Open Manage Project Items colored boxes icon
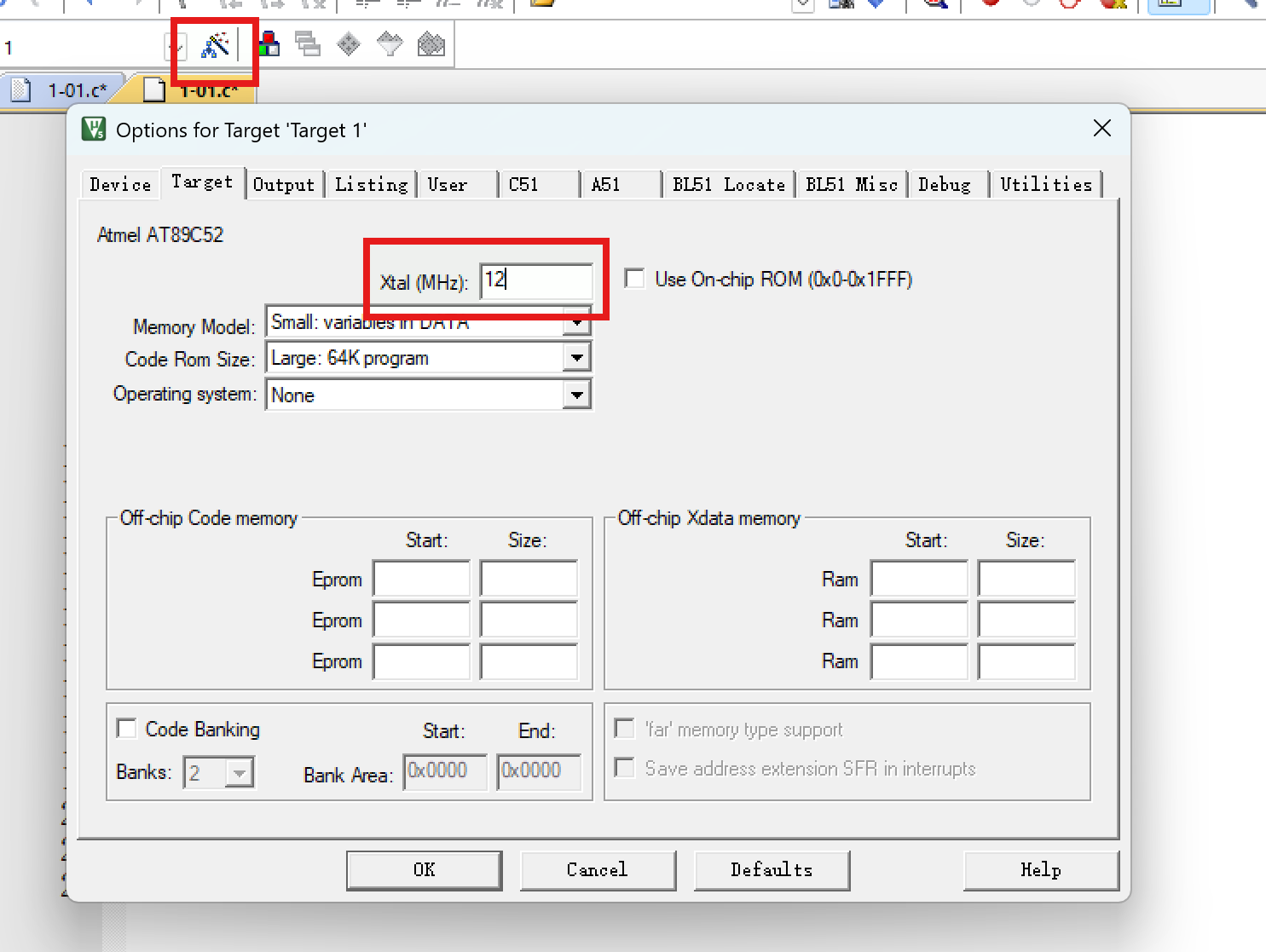1266x952 pixels. click(269, 43)
